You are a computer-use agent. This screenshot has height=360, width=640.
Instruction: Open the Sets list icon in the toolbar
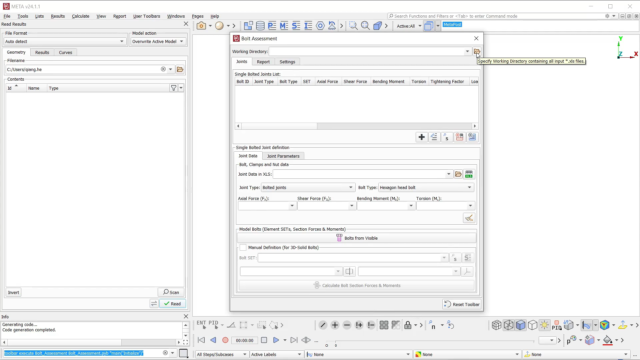click(296, 26)
